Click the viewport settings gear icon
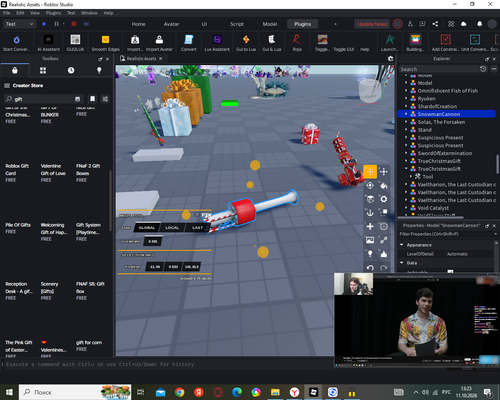500x400 pixels. point(390,59)
